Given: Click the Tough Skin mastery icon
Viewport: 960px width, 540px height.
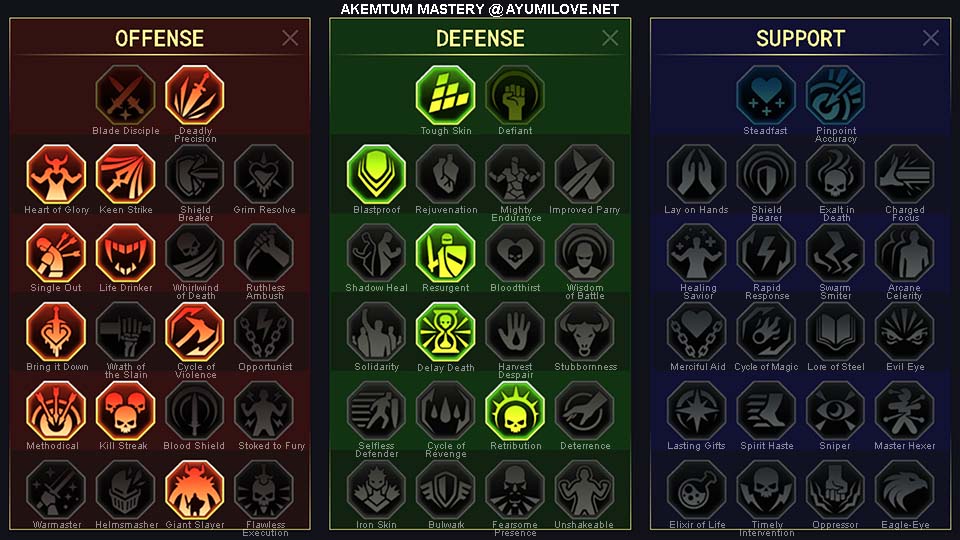Looking at the screenshot, I should point(446,96).
